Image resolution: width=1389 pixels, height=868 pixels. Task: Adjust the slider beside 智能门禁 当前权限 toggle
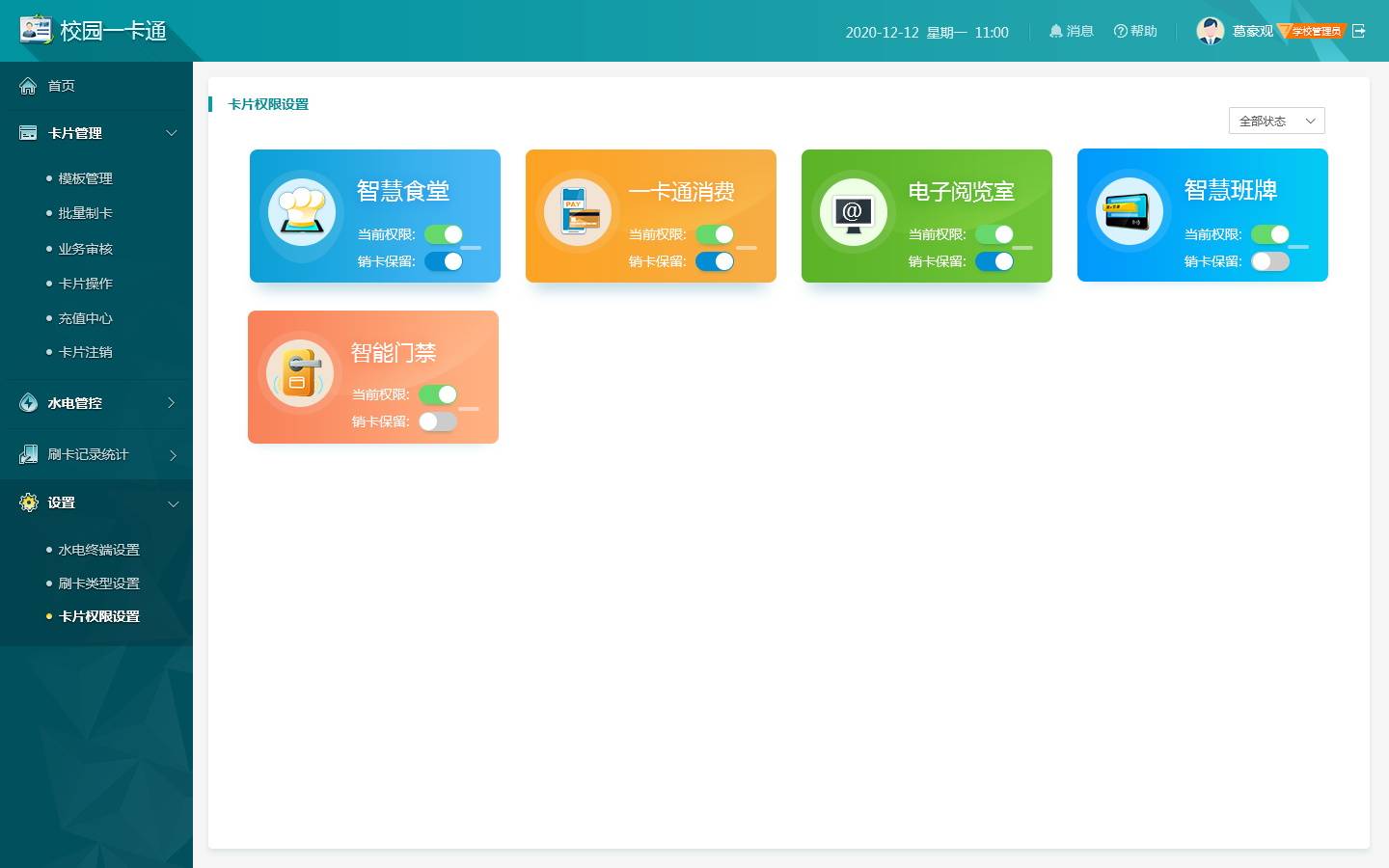point(470,409)
